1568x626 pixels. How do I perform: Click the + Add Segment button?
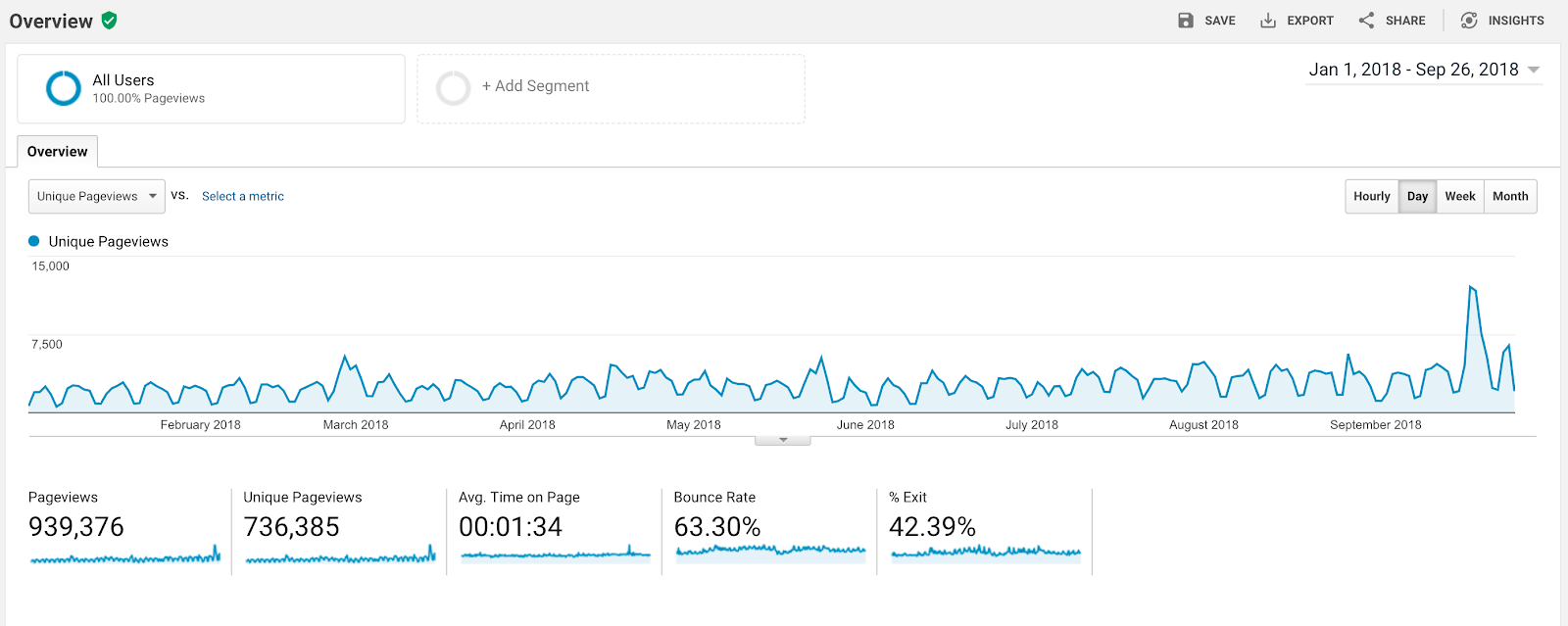(535, 86)
